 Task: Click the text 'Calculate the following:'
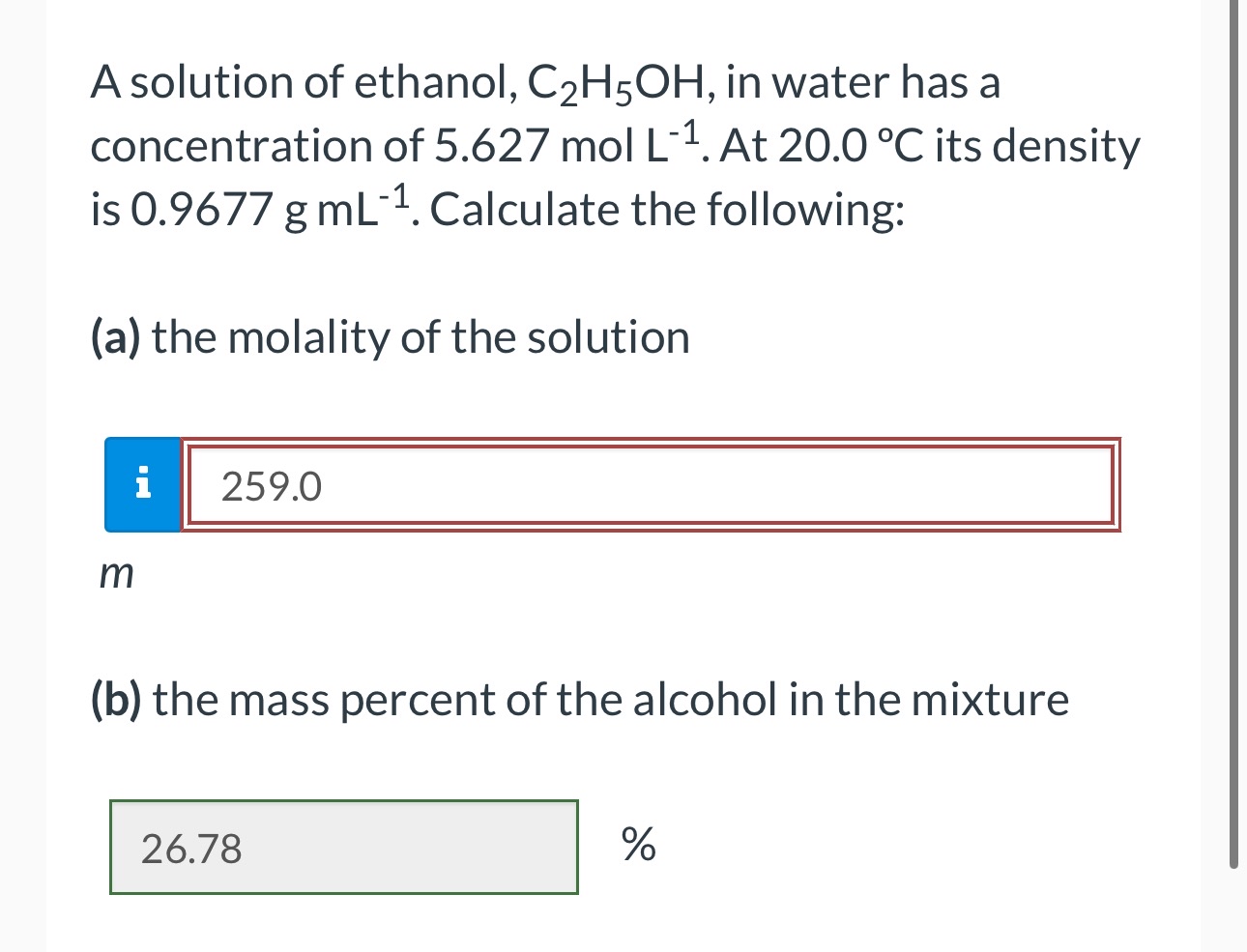coord(667,210)
